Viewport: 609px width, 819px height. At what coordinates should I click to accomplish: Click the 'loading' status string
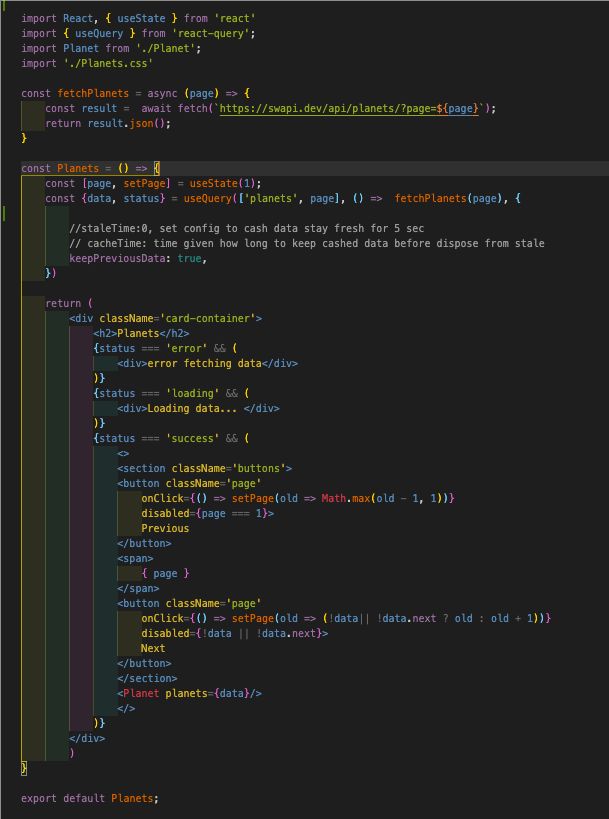coord(192,393)
